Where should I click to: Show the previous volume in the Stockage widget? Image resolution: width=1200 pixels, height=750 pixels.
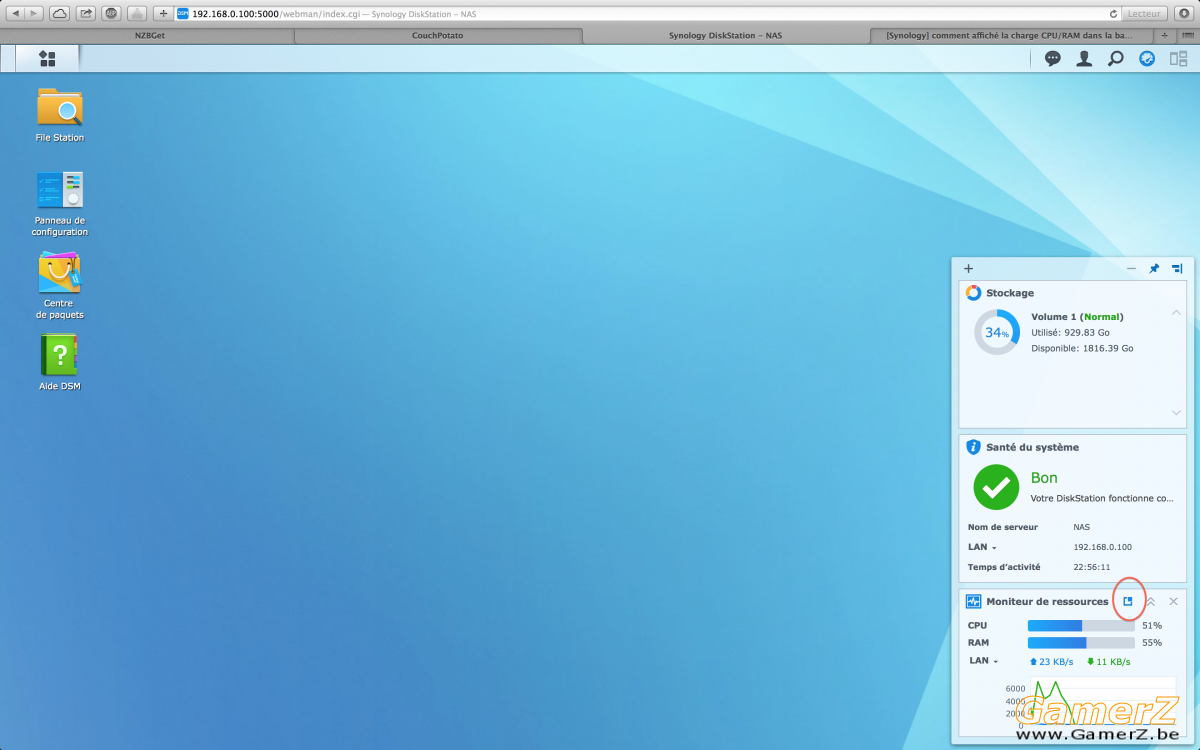1176,313
